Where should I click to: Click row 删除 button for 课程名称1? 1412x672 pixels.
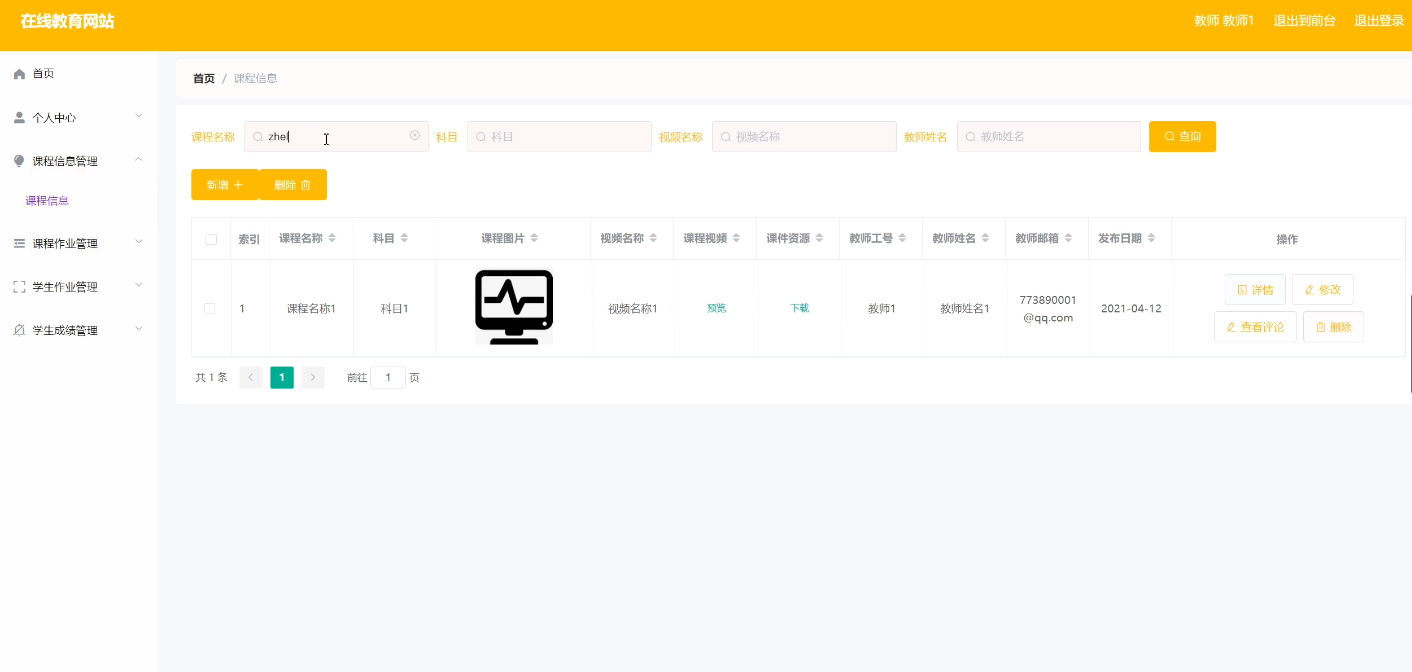pyautogui.click(x=1333, y=327)
